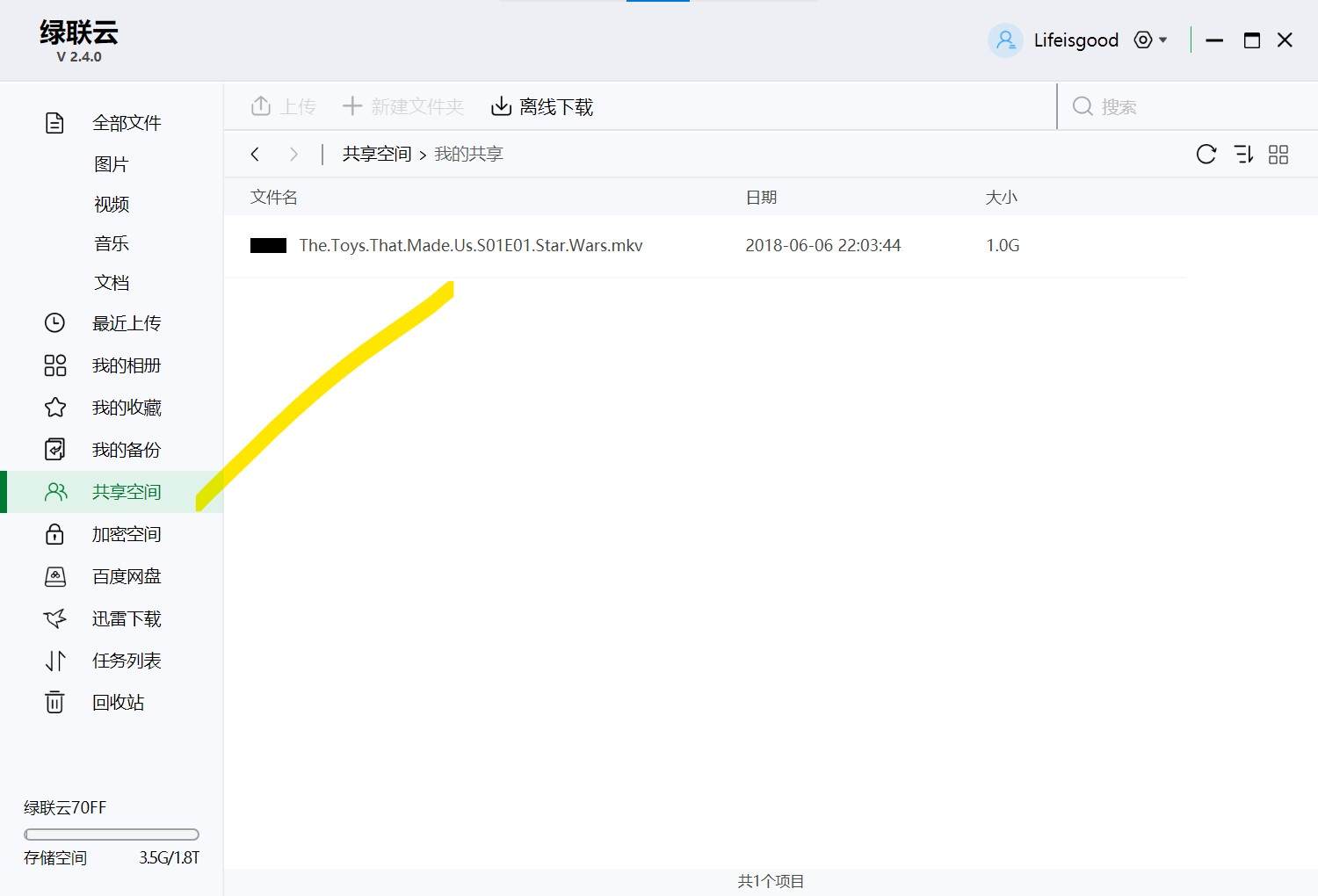
Task: Sort by 文件名 column header
Action: click(x=274, y=198)
